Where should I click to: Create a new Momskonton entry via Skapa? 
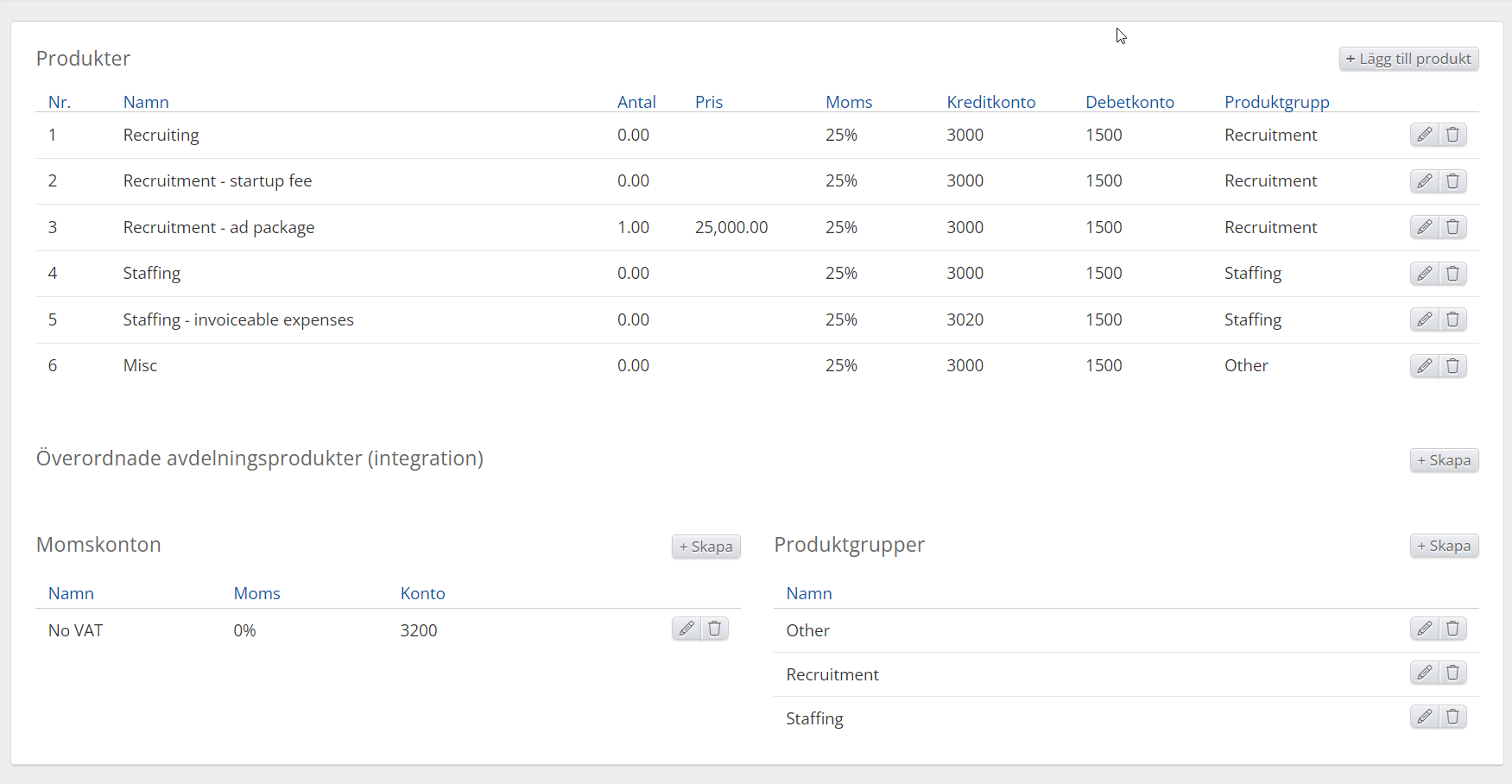pos(705,547)
